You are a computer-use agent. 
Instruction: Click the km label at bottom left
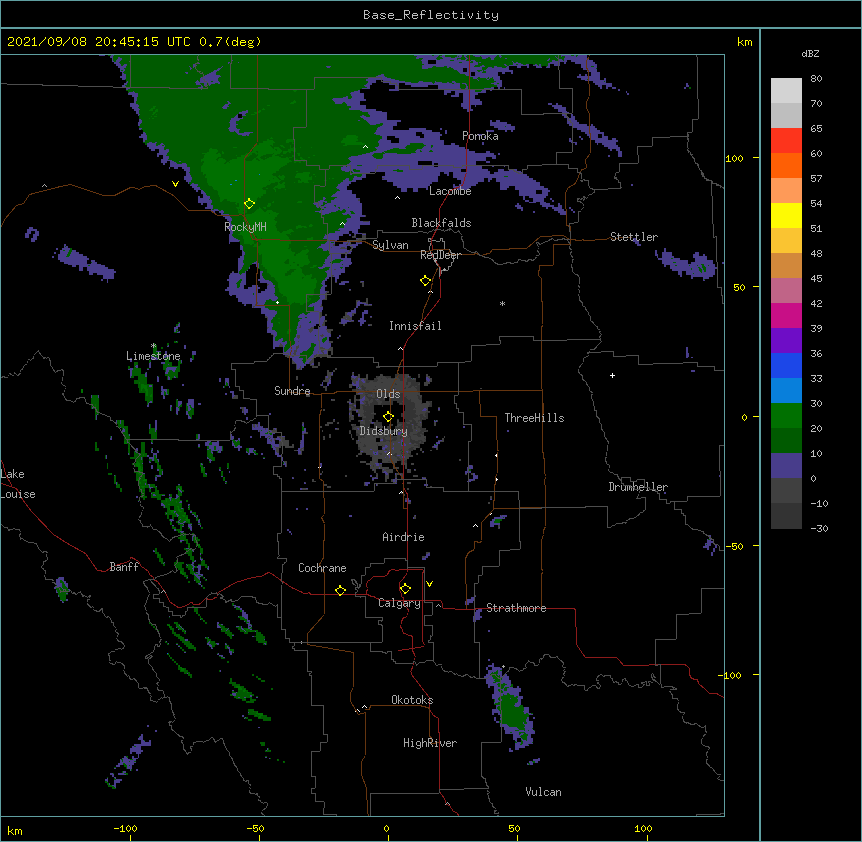(x=15, y=831)
